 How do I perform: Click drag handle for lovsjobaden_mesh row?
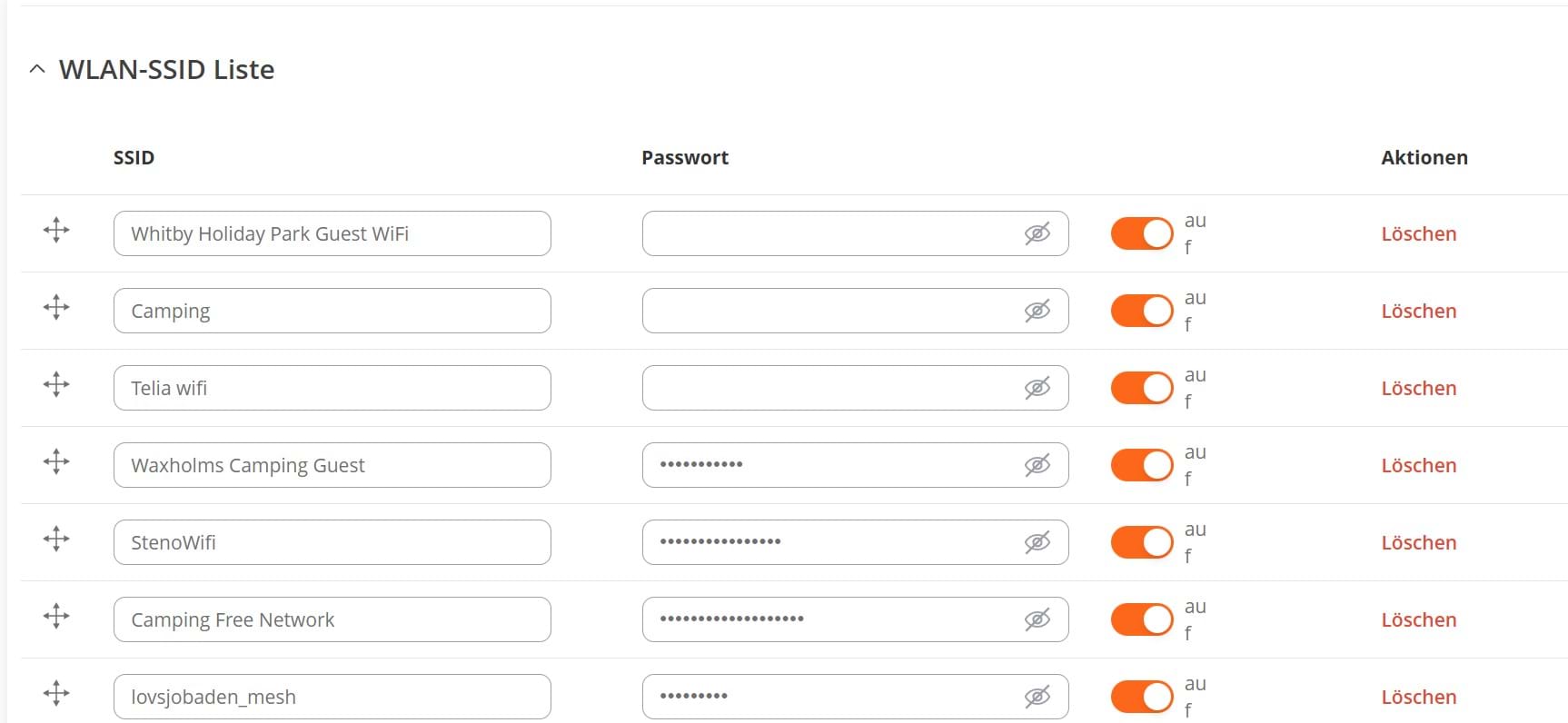56,693
